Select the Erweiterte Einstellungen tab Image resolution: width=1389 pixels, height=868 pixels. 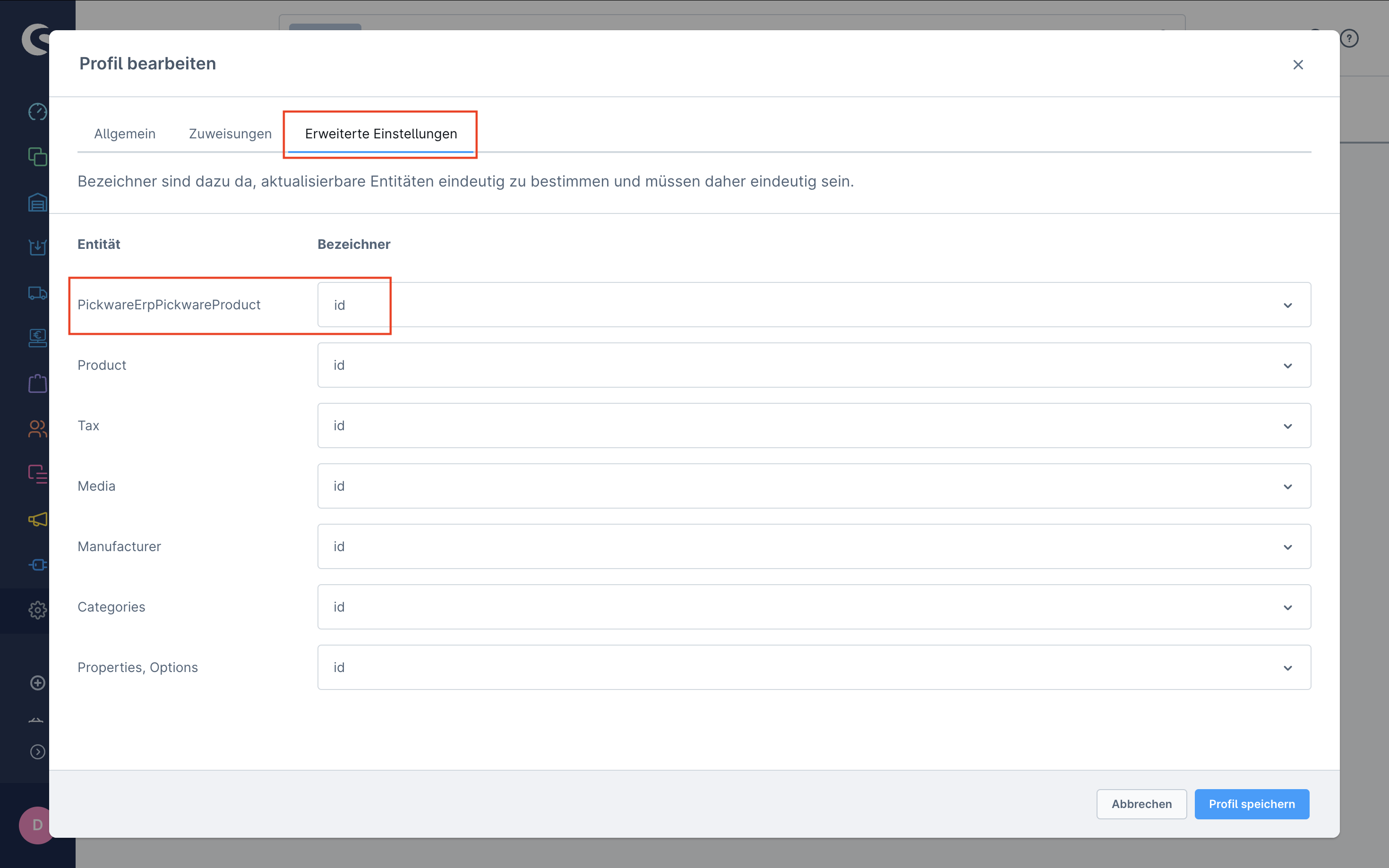point(381,134)
